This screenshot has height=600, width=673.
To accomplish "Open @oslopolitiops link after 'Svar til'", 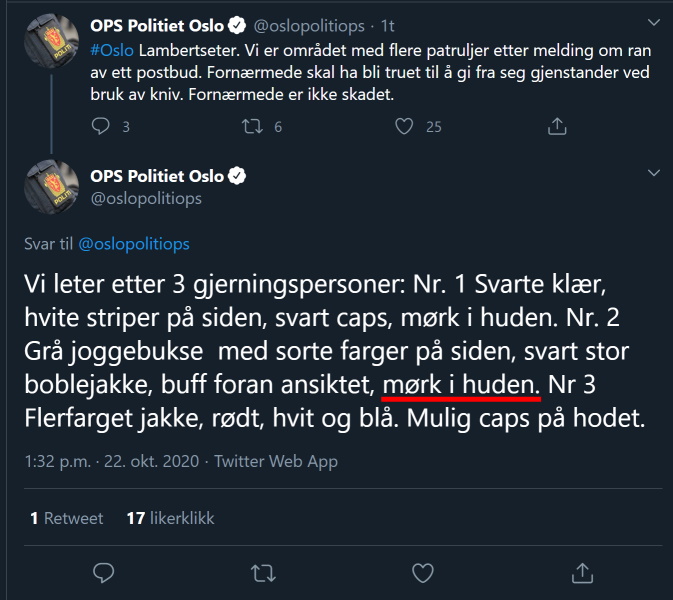I will point(134,244).
